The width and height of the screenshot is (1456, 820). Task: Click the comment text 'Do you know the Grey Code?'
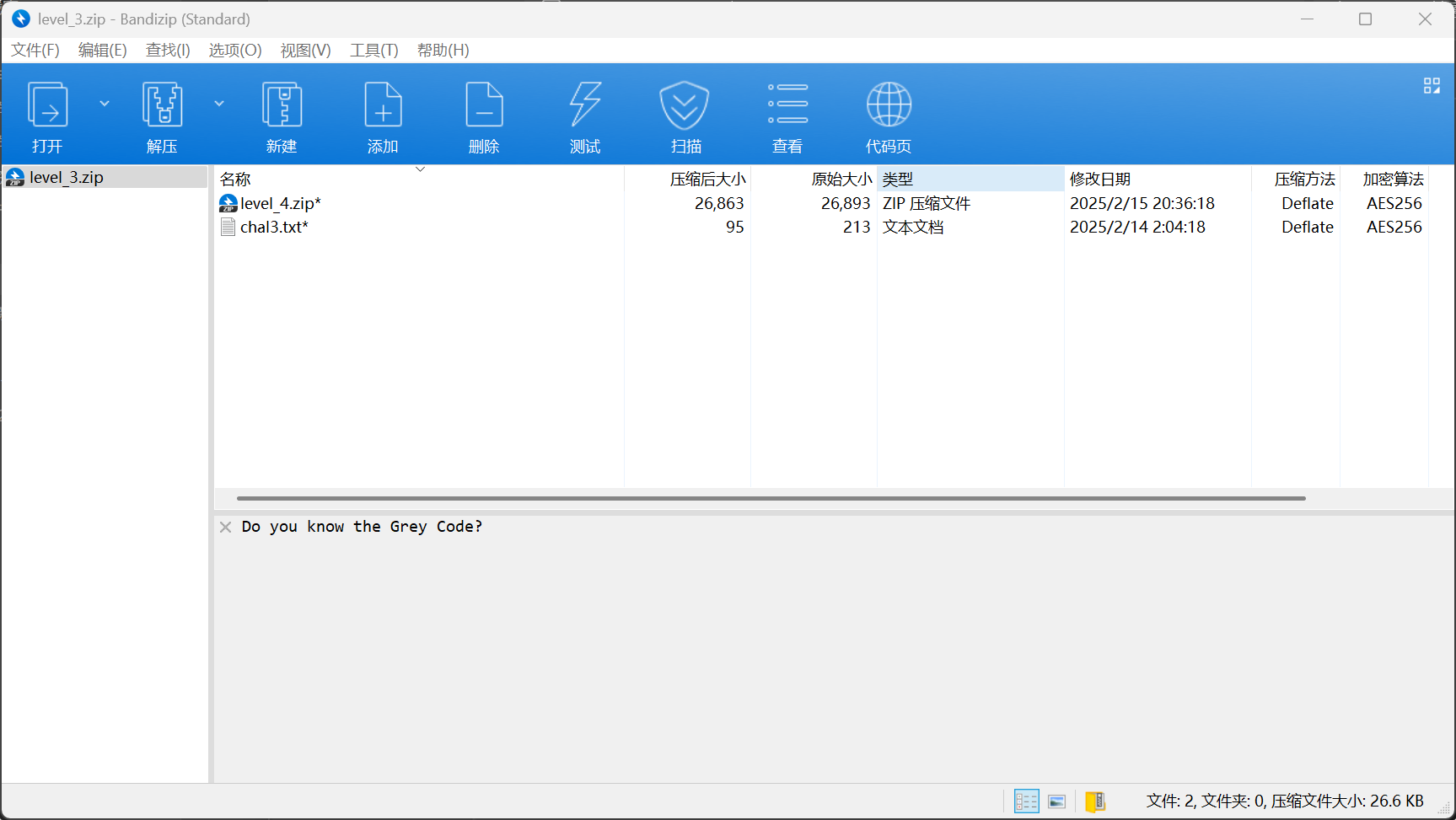click(x=362, y=527)
